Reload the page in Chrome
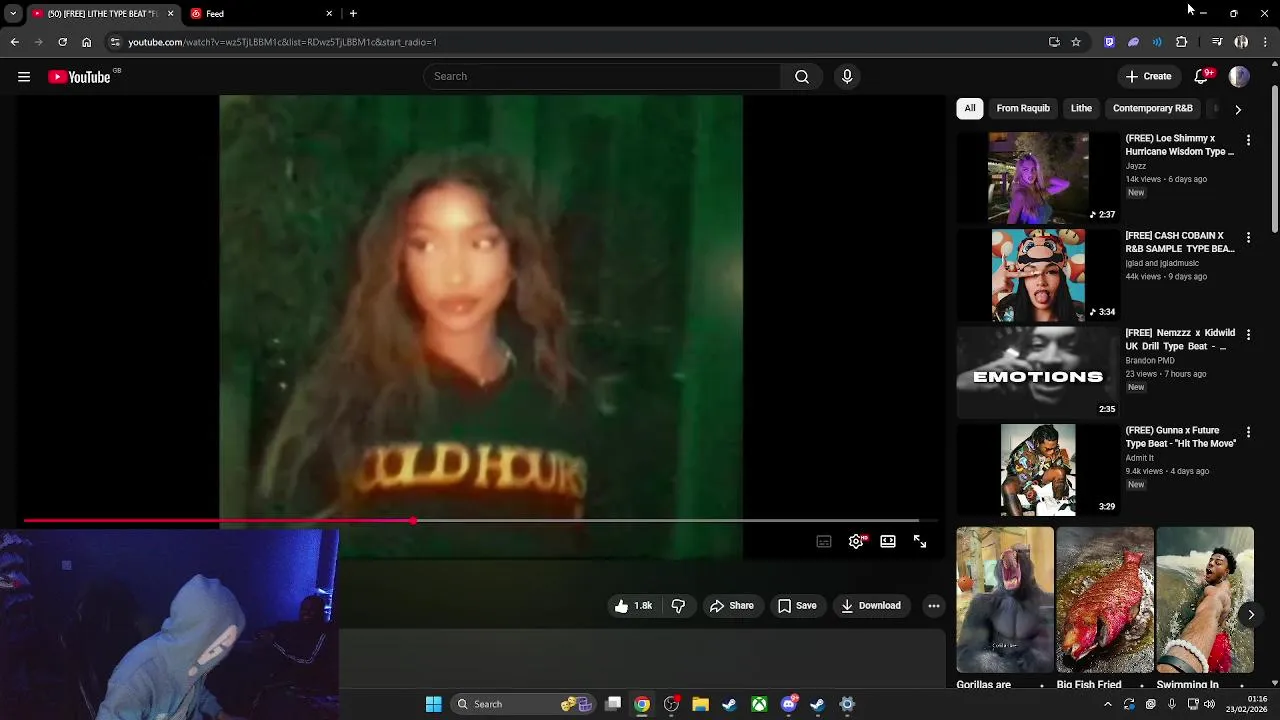1280x720 pixels. coord(62,42)
